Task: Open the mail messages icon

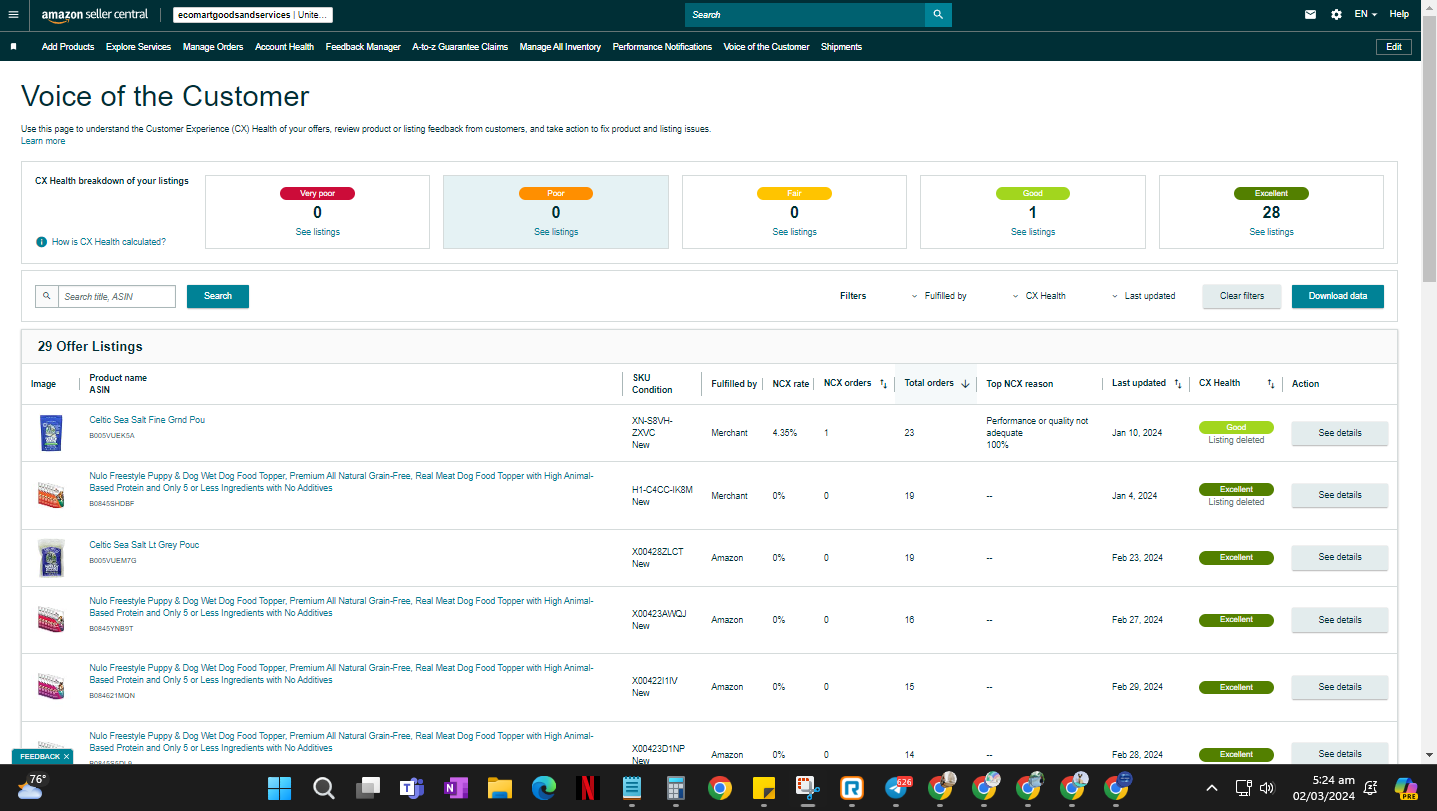Action: (x=1310, y=15)
